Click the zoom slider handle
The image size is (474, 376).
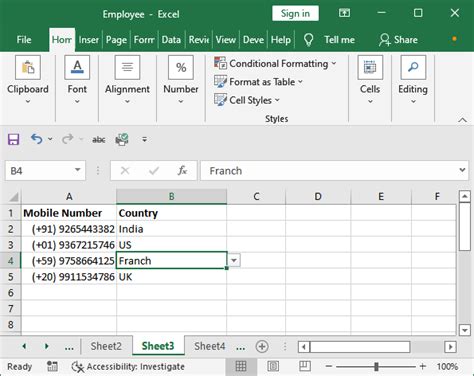[376, 367]
